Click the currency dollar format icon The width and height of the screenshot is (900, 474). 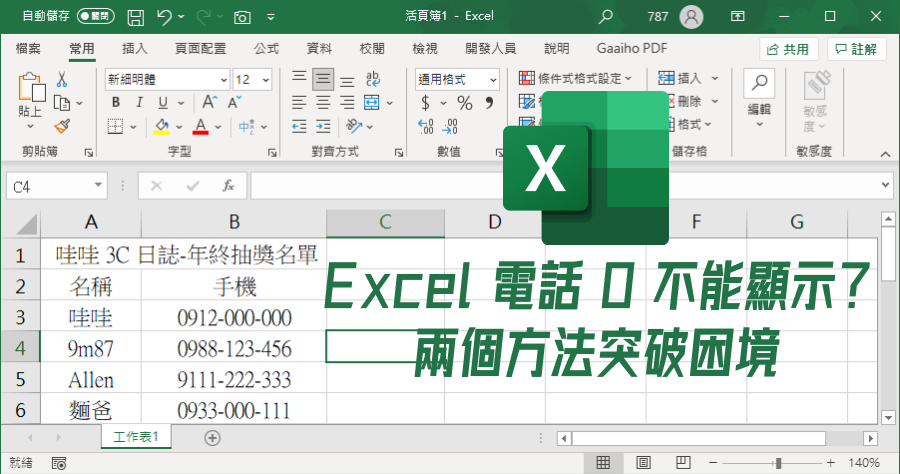(425, 103)
